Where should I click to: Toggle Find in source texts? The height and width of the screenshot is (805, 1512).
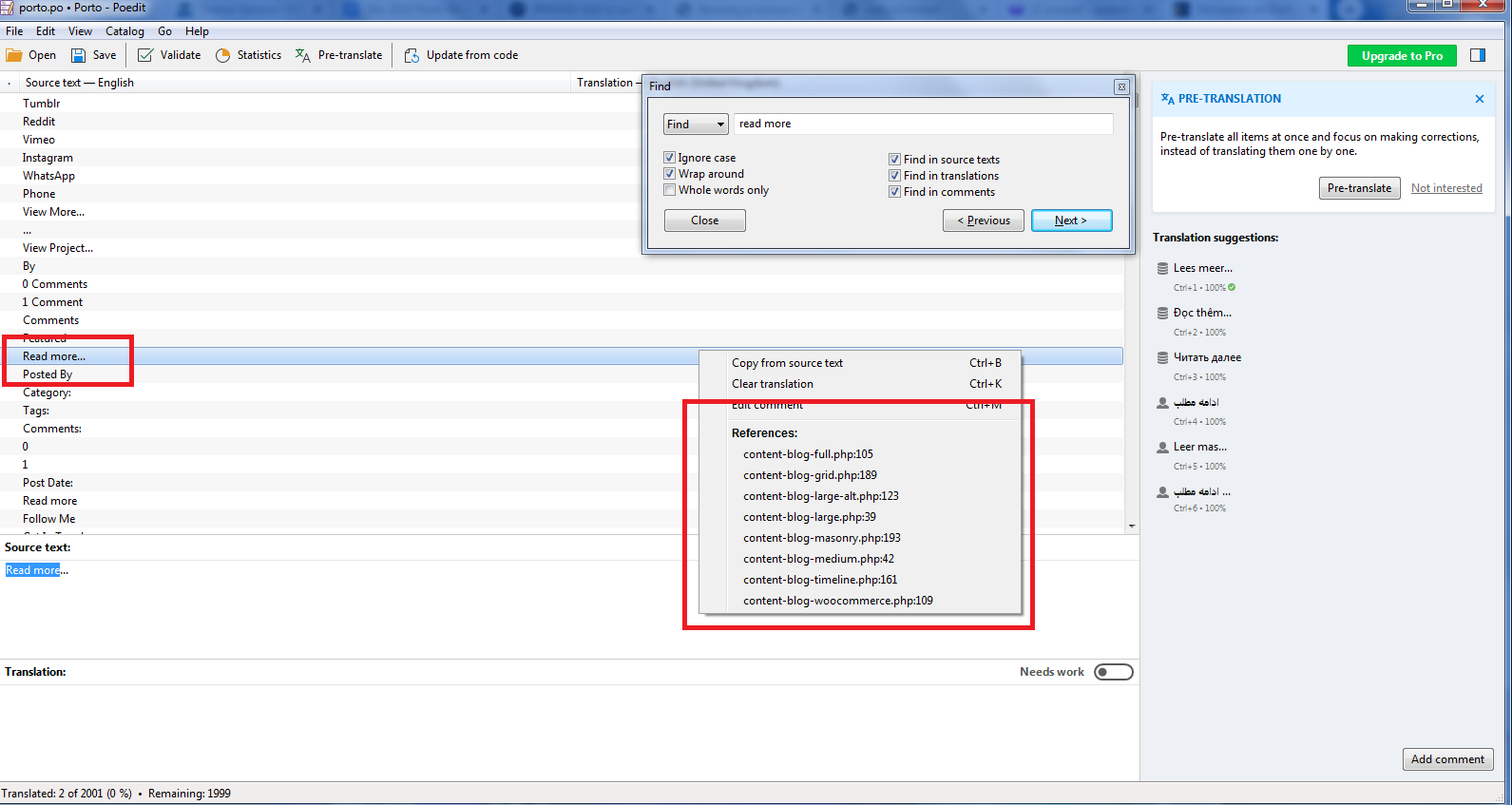pyautogui.click(x=894, y=160)
